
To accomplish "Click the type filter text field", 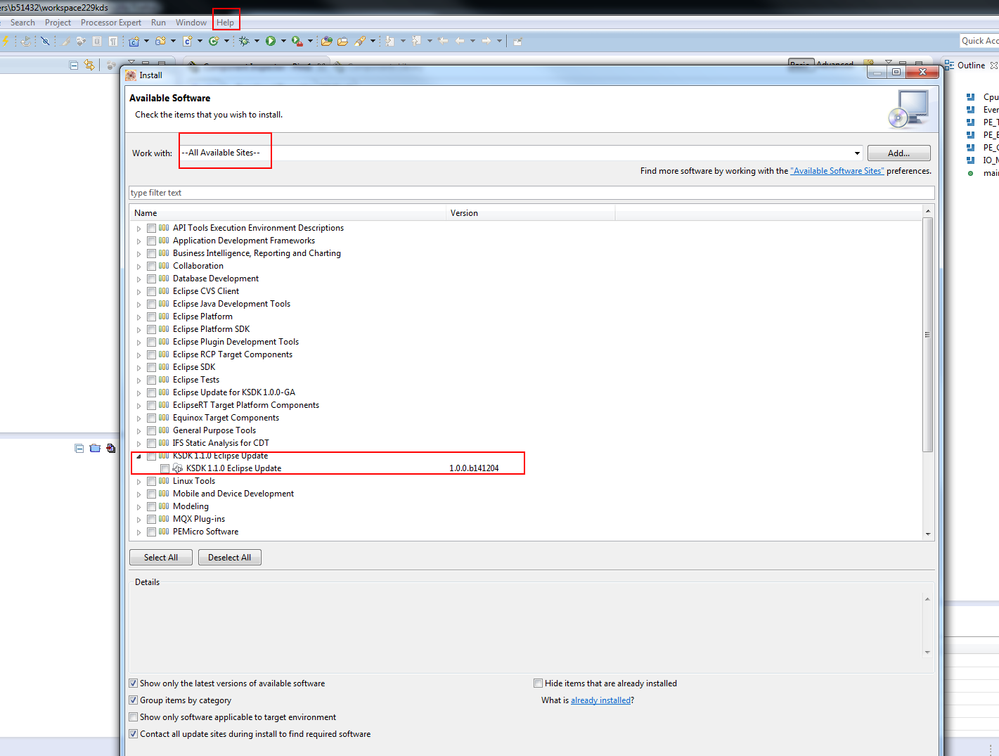I will [x=531, y=193].
